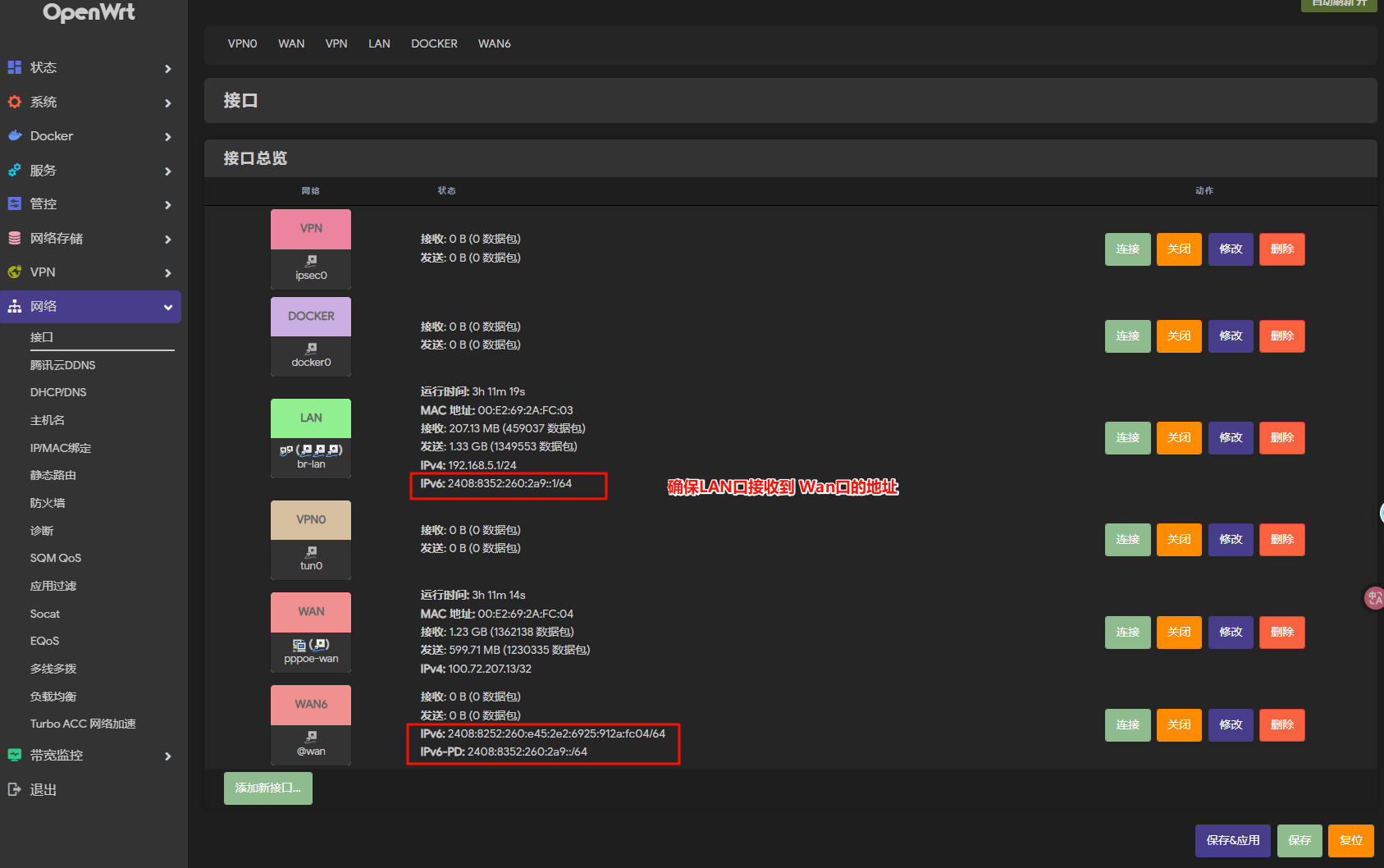The height and width of the screenshot is (868, 1384).
Task: Click the Network Storage database icon
Action: 15,238
